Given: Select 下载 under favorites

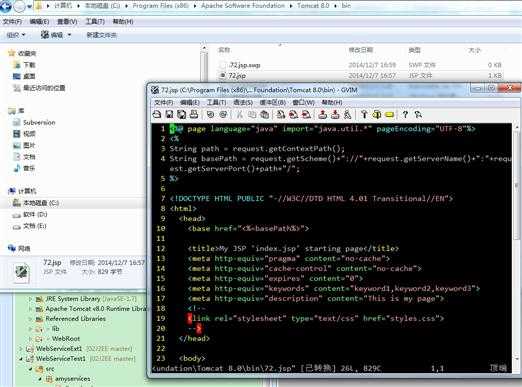Looking at the screenshot, I should tap(29, 65).
